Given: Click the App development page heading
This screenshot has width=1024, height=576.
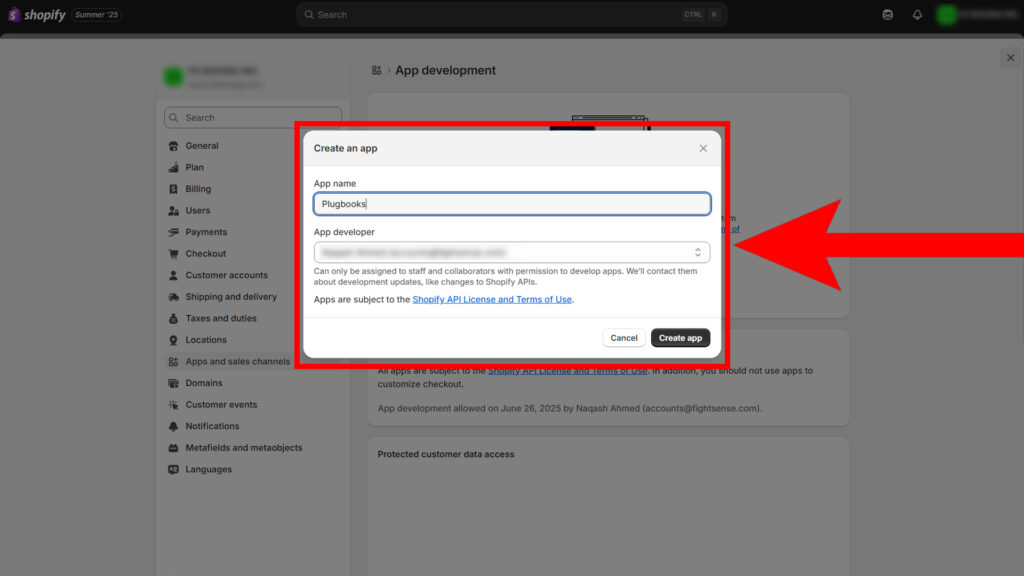Looking at the screenshot, I should [445, 71].
